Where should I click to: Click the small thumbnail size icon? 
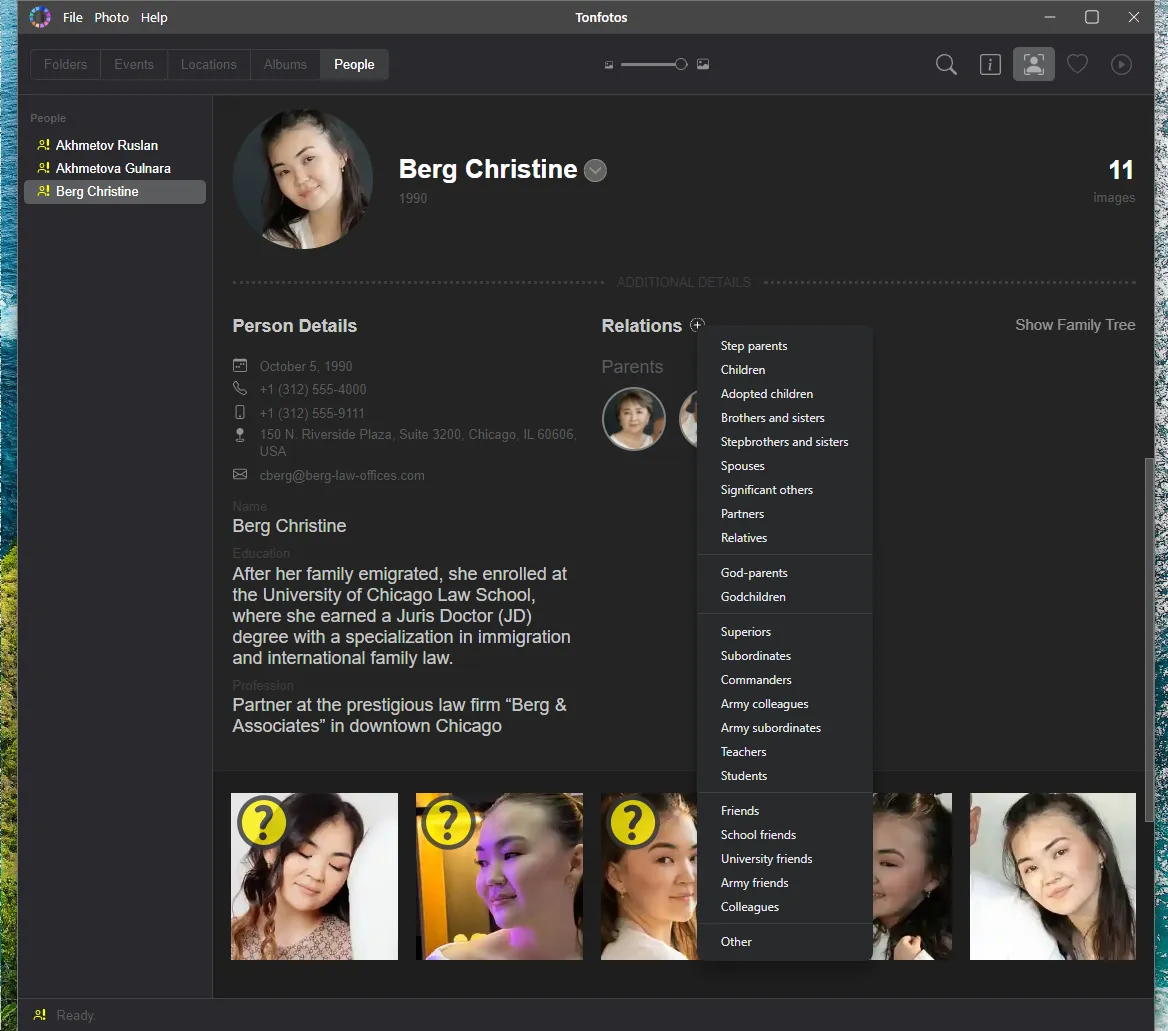tap(609, 65)
